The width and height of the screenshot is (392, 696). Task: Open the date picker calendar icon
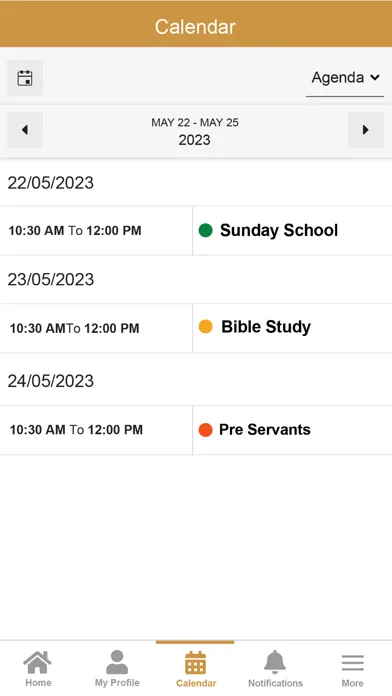24,78
